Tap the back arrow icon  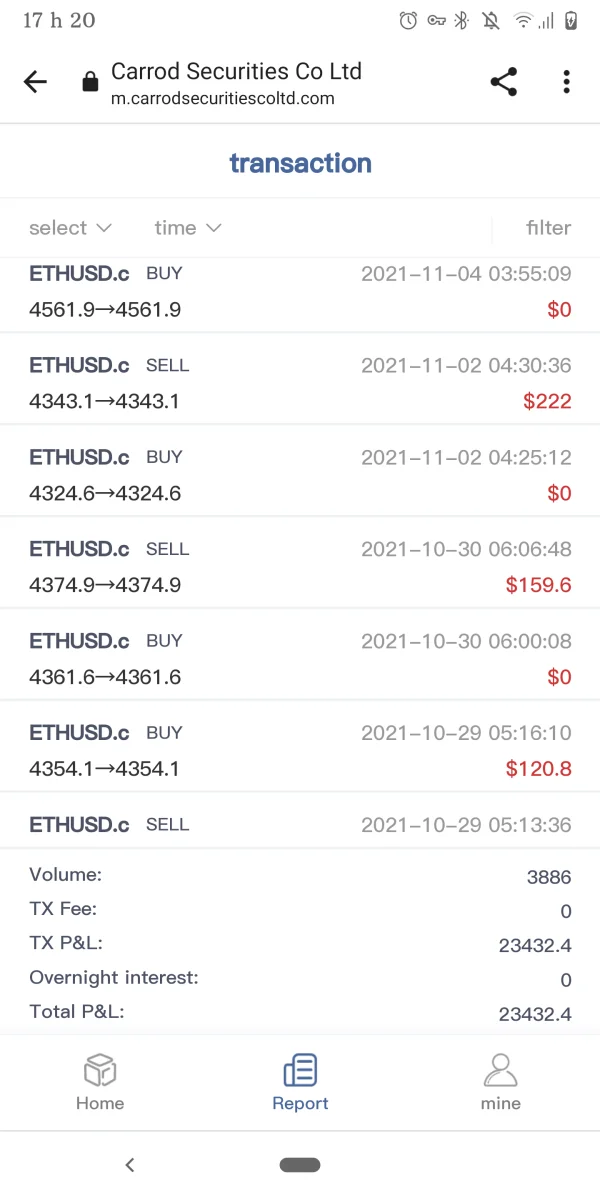[x=35, y=83]
